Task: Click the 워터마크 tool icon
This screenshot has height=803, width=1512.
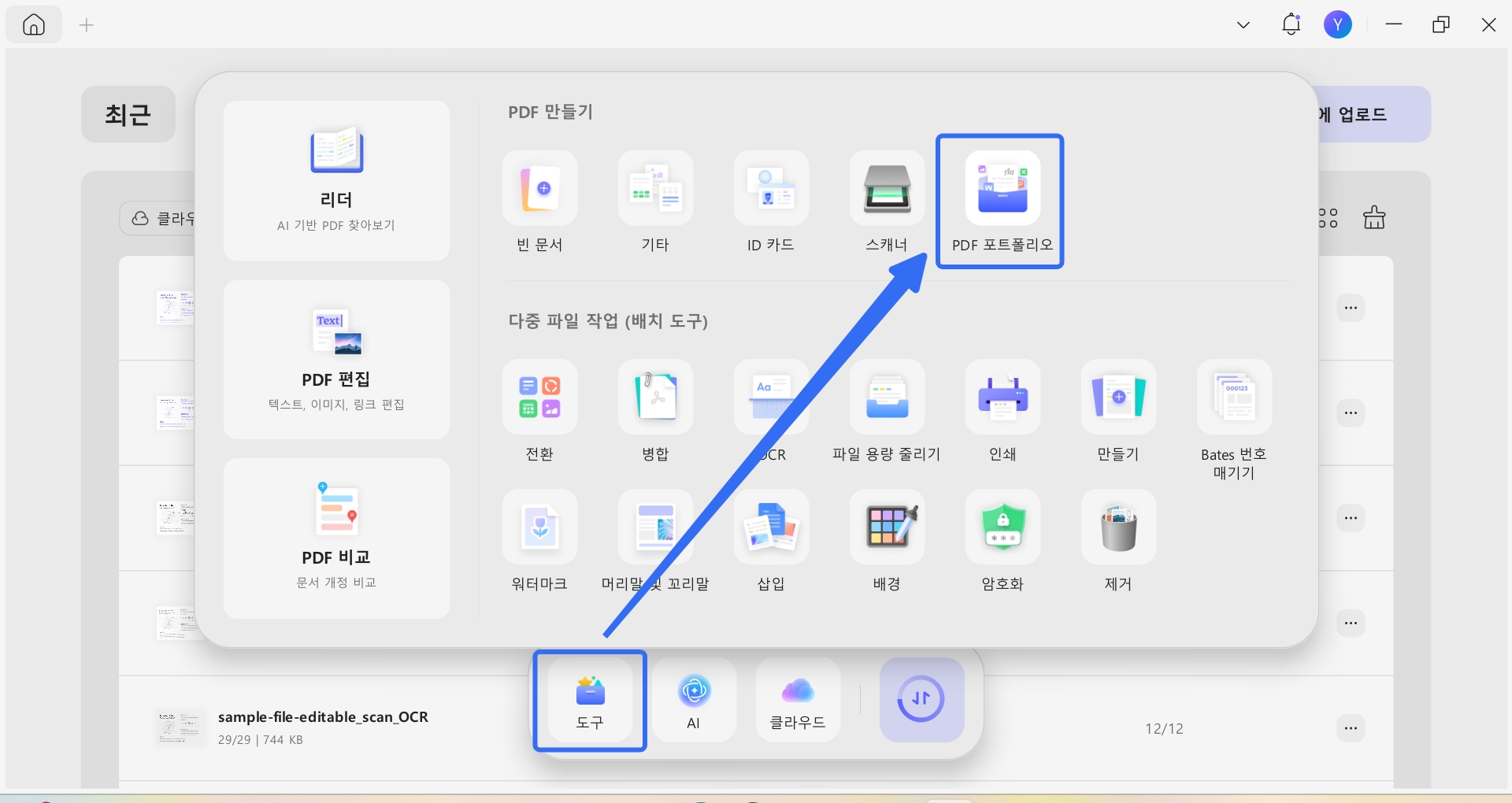Action: pos(539,527)
